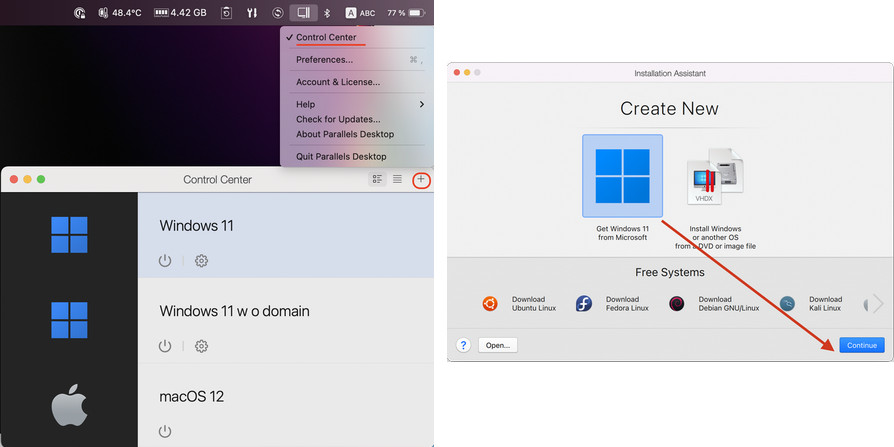Show more free systems with right arrow
The height and width of the screenshot is (447, 894).
click(x=877, y=304)
